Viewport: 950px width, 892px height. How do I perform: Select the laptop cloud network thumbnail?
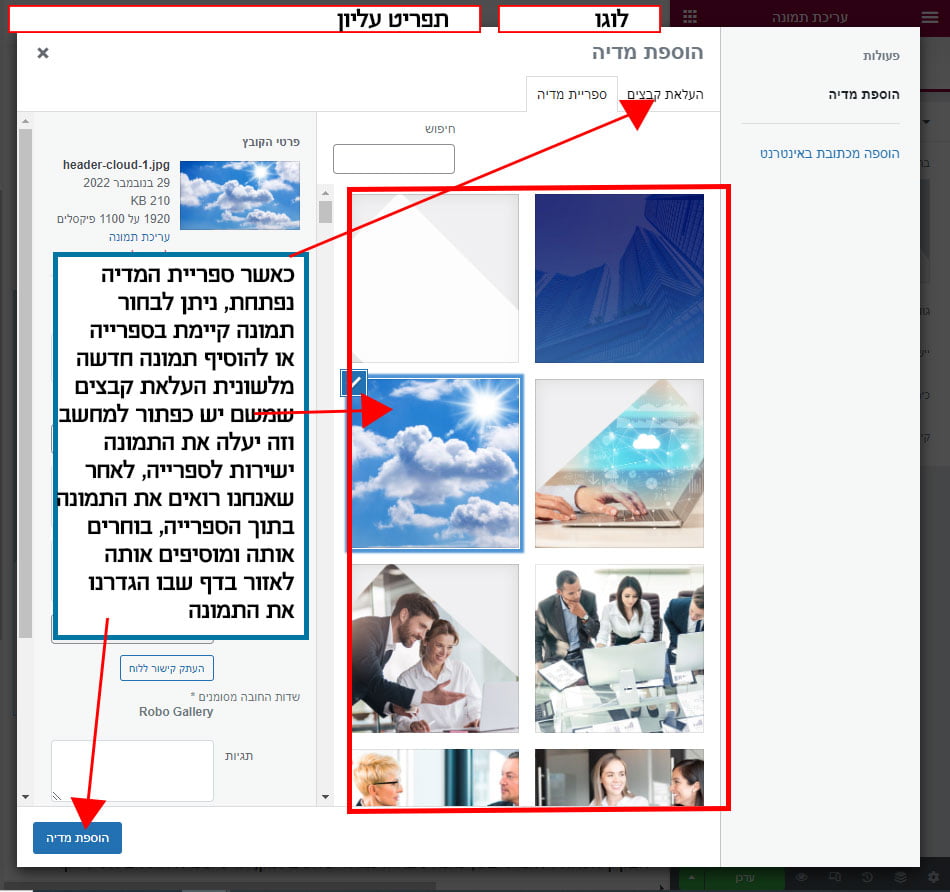tap(619, 463)
